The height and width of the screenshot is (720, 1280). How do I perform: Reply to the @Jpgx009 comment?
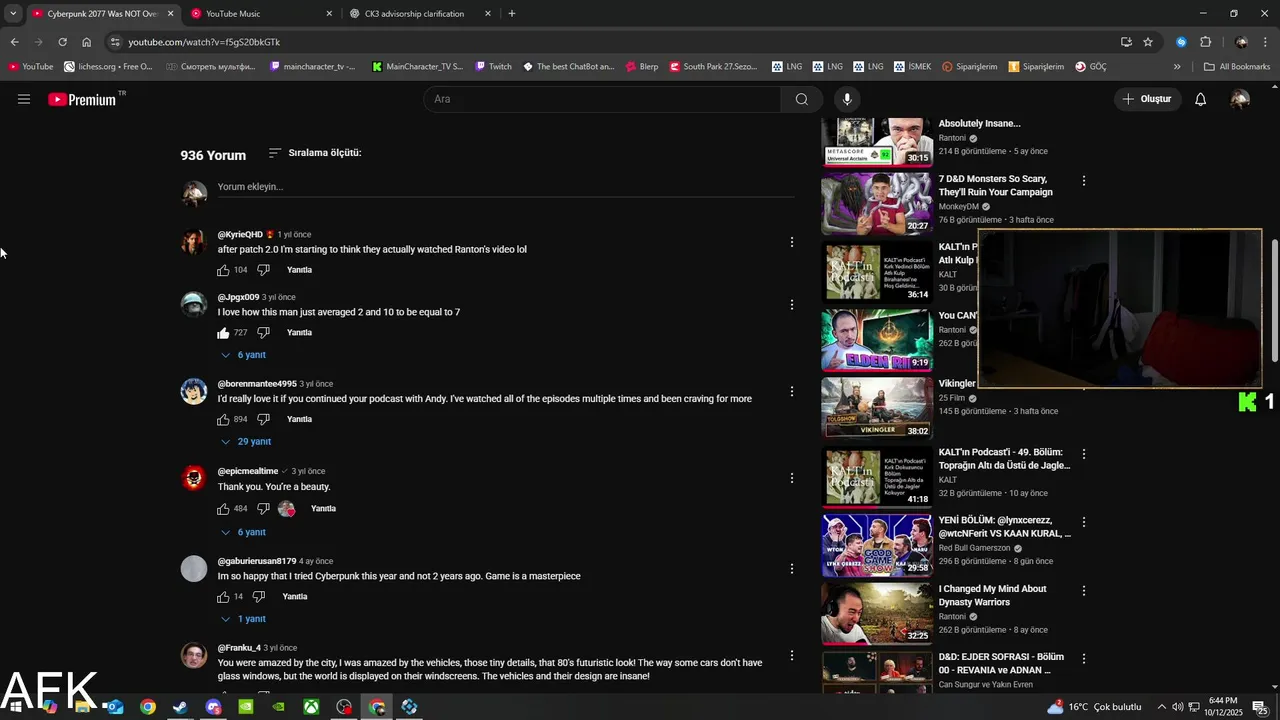(299, 332)
